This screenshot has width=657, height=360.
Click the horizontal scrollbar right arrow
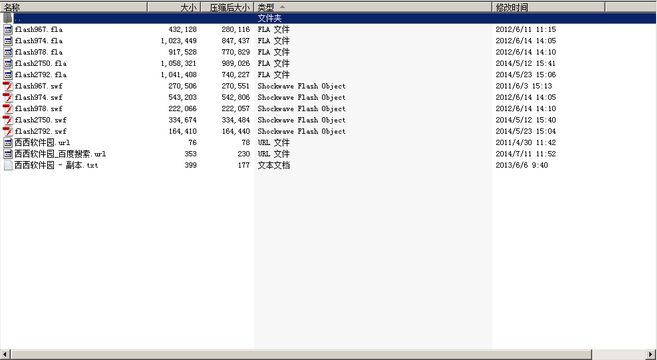coord(652,354)
